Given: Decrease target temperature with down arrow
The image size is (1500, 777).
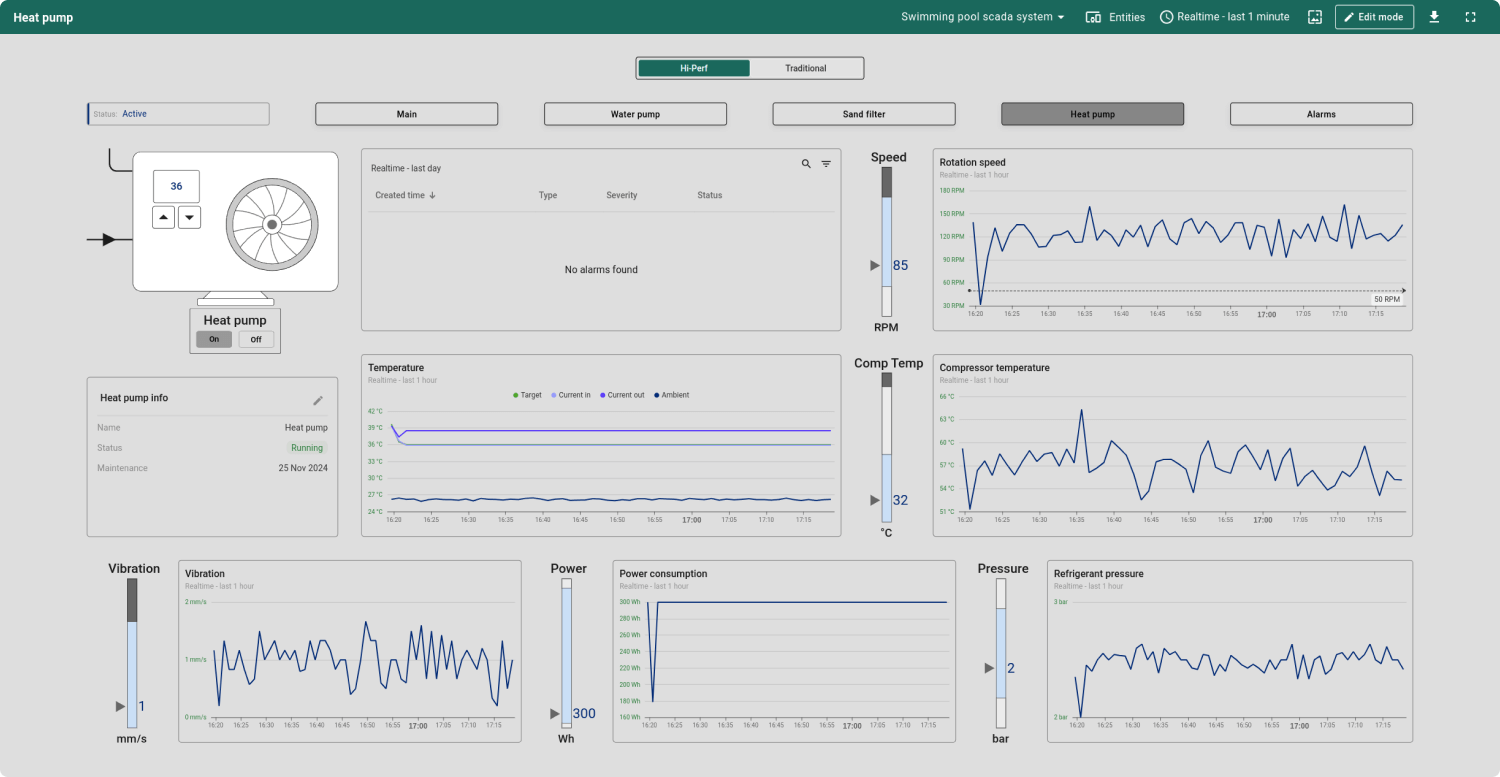Looking at the screenshot, I should [x=190, y=218].
